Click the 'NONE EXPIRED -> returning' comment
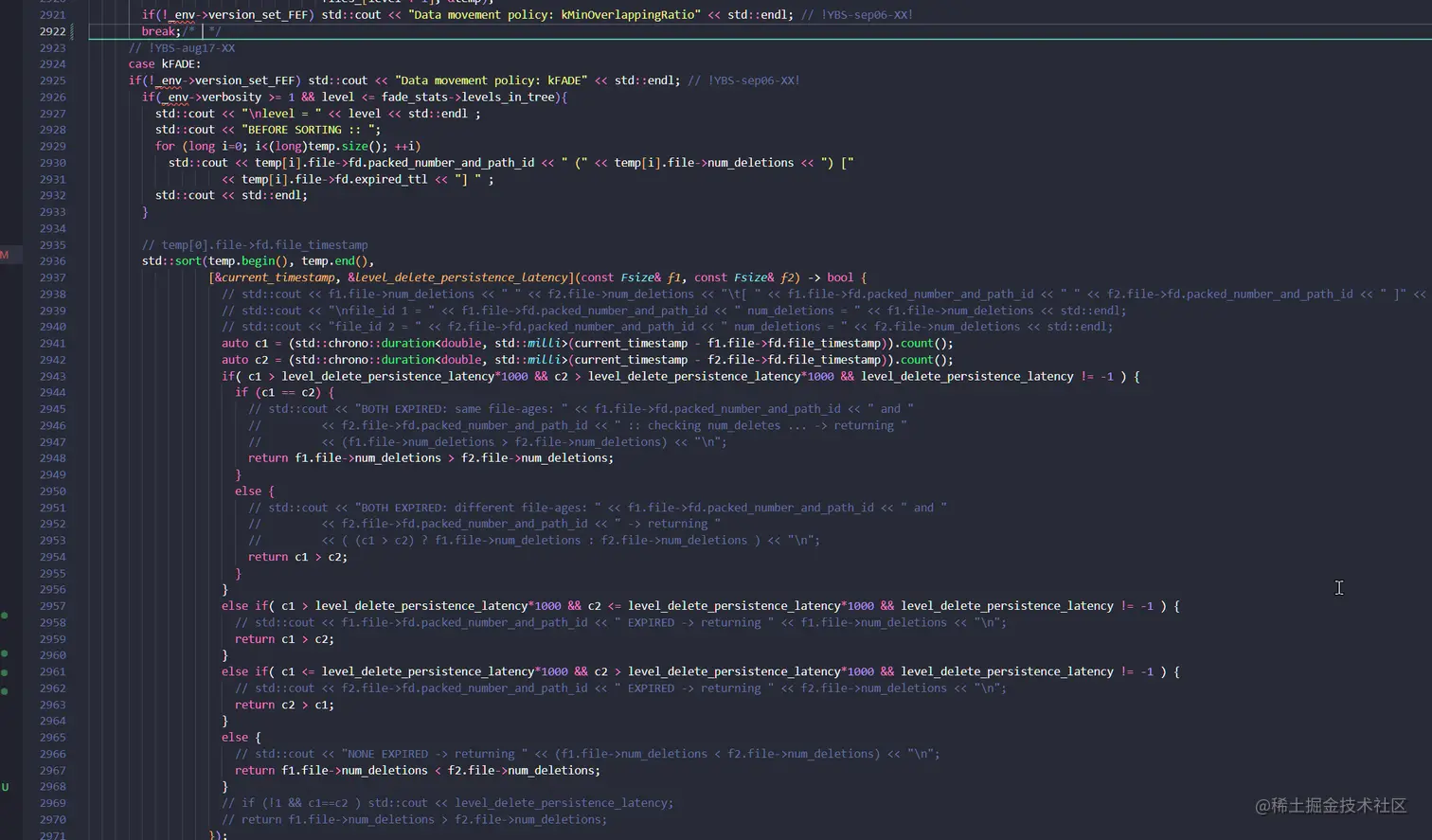This screenshot has width=1432, height=840. click(x=587, y=754)
